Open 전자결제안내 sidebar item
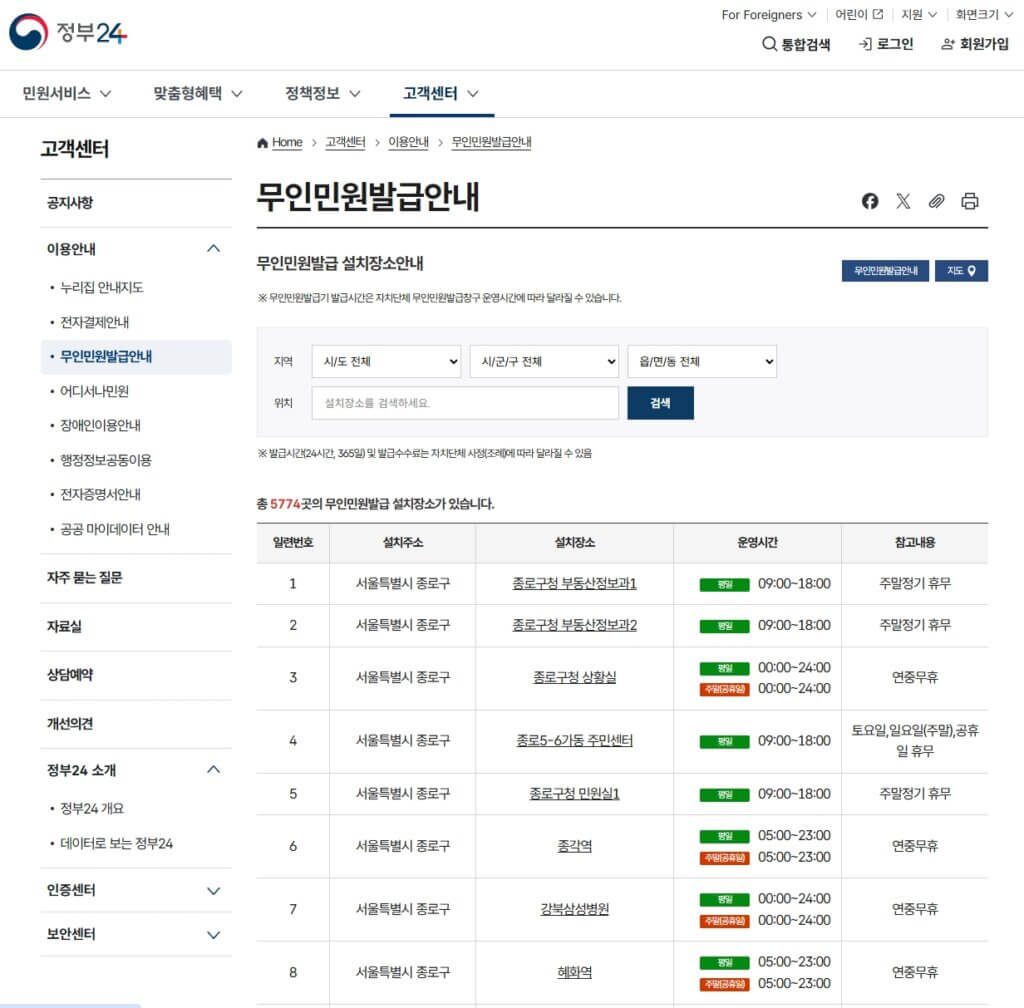Viewport: 1024px width, 1008px height. click(x=95, y=322)
